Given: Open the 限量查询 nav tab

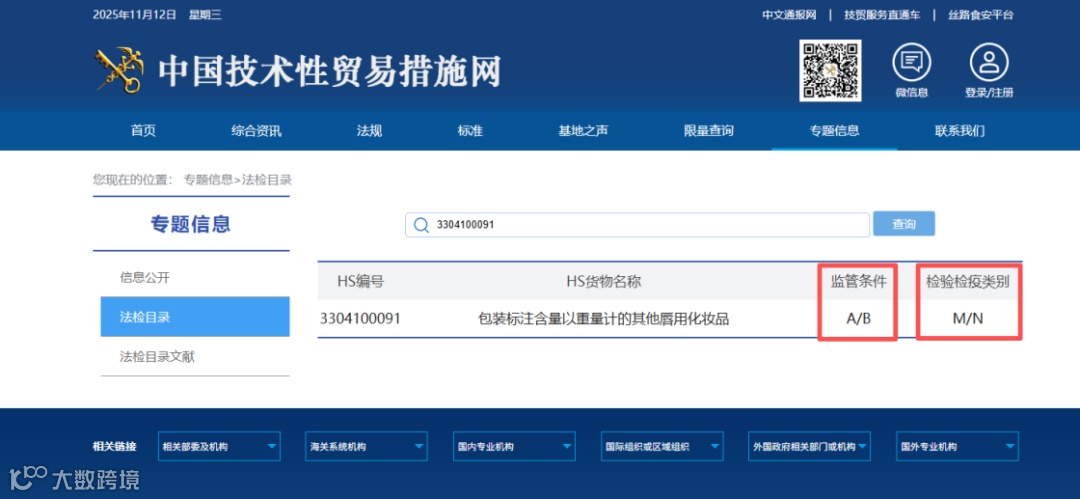Looking at the screenshot, I should (x=709, y=130).
